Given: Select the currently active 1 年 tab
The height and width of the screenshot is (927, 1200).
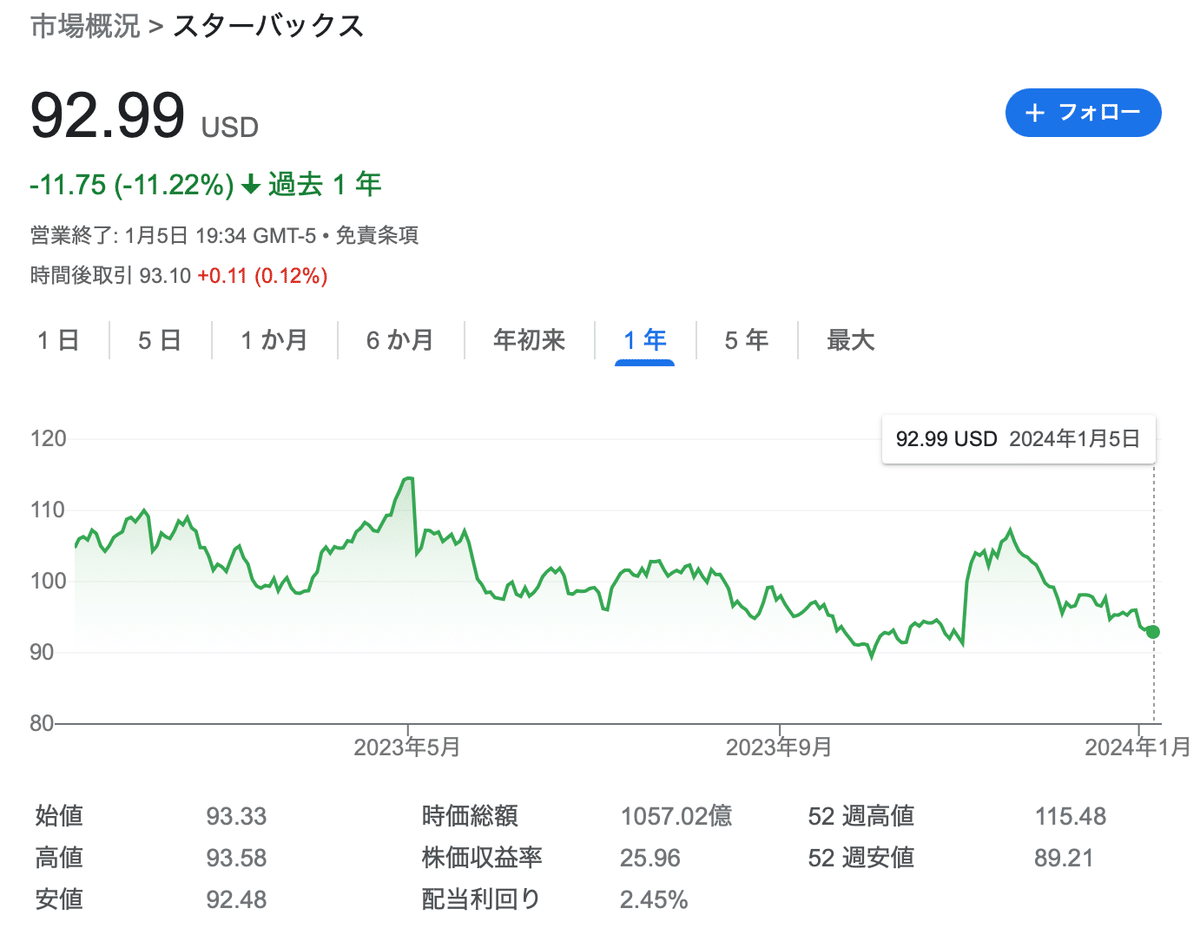Looking at the screenshot, I should click(x=645, y=340).
